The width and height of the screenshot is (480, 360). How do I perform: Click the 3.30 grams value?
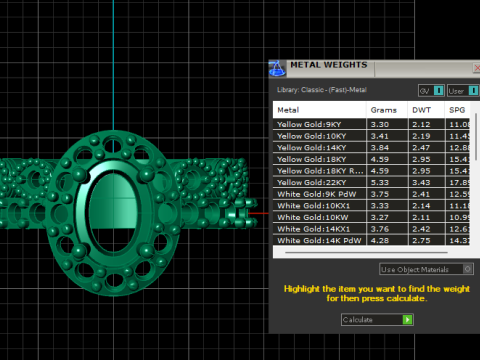click(380, 124)
